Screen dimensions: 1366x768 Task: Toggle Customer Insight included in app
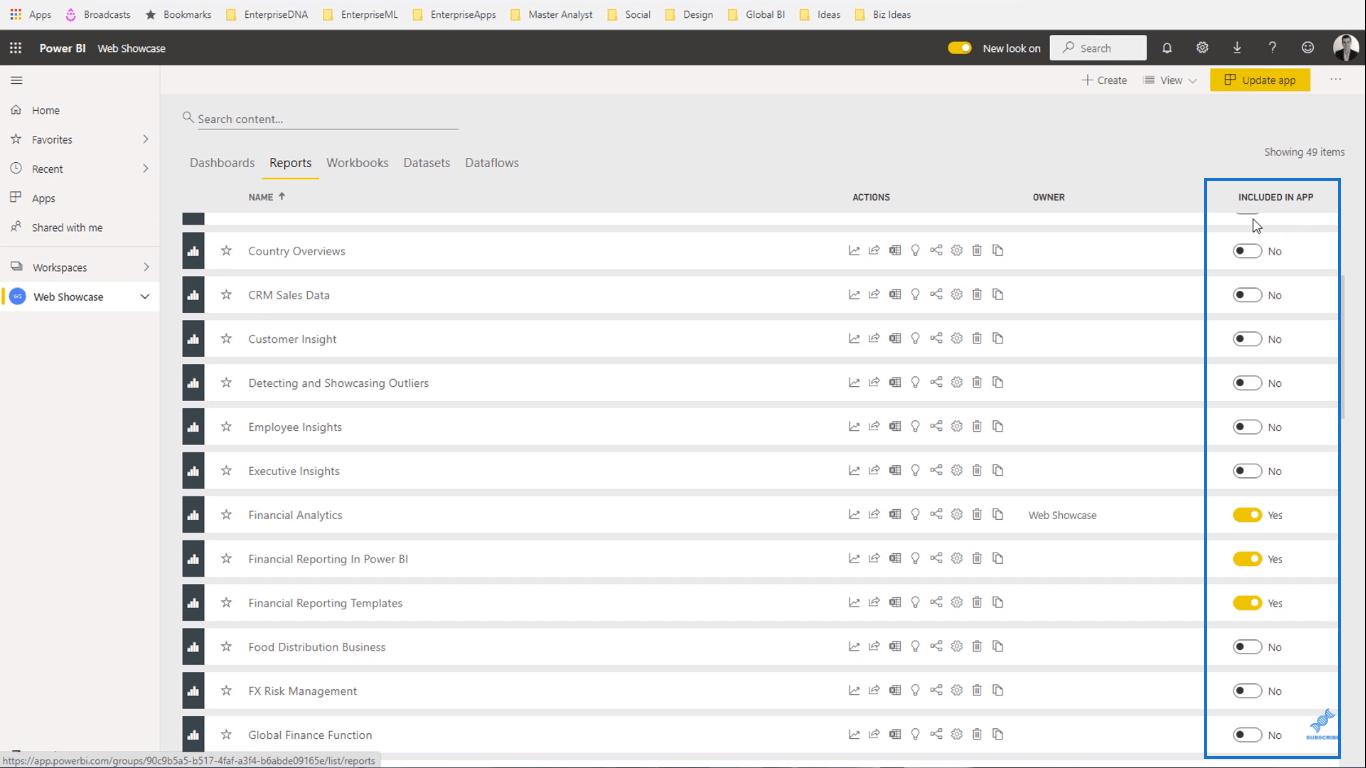[1247, 339]
